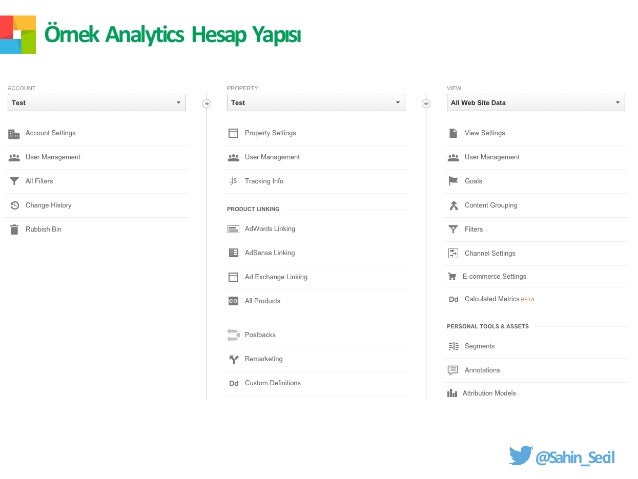
Task: Click the AdWords Linking icon
Action: click(233, 229)
